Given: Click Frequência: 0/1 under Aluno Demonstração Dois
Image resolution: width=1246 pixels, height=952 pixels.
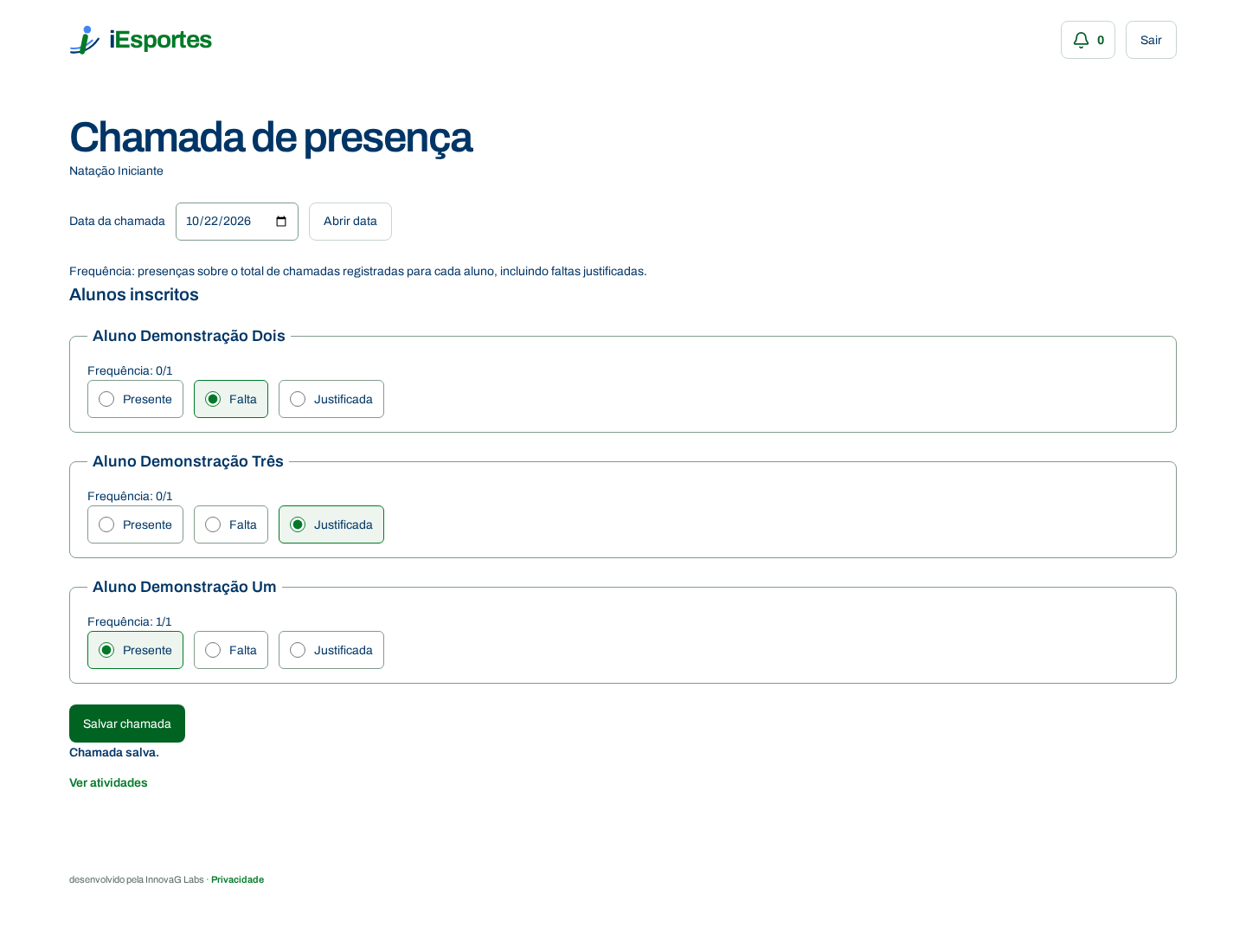Looking at the screenshot, I should [130, 370].
